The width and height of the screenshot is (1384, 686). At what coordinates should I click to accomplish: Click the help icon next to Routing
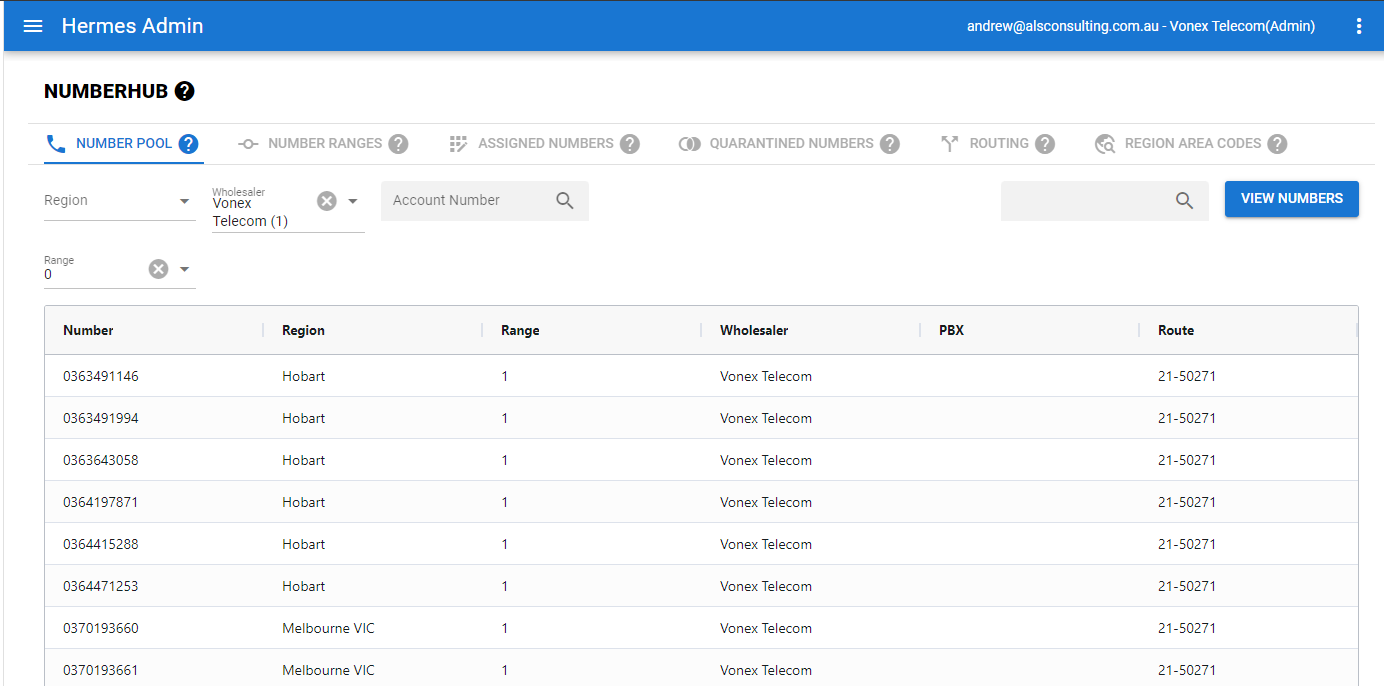click(1045, 144)
